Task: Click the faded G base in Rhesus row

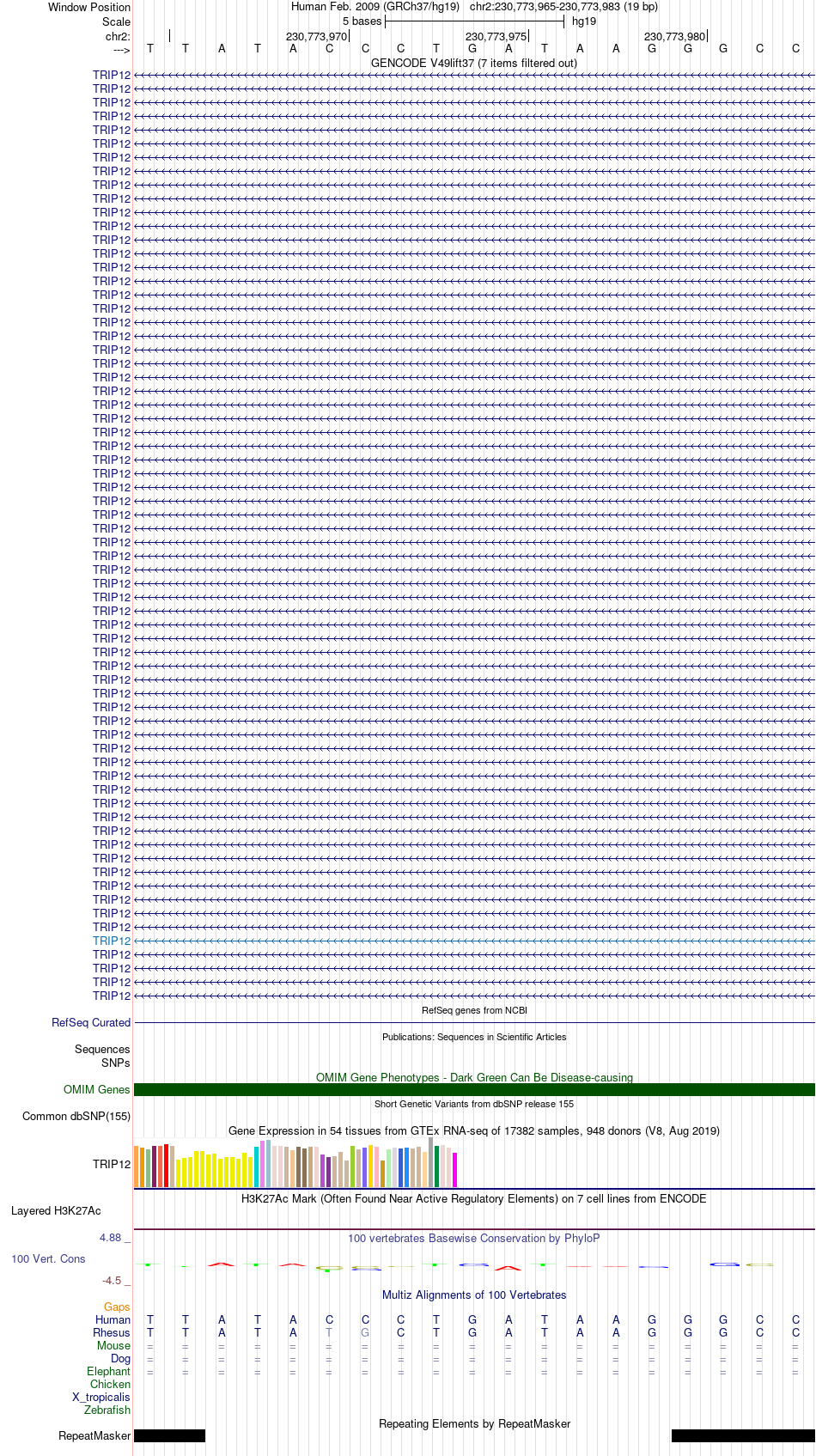Action: pos(365,1332)
